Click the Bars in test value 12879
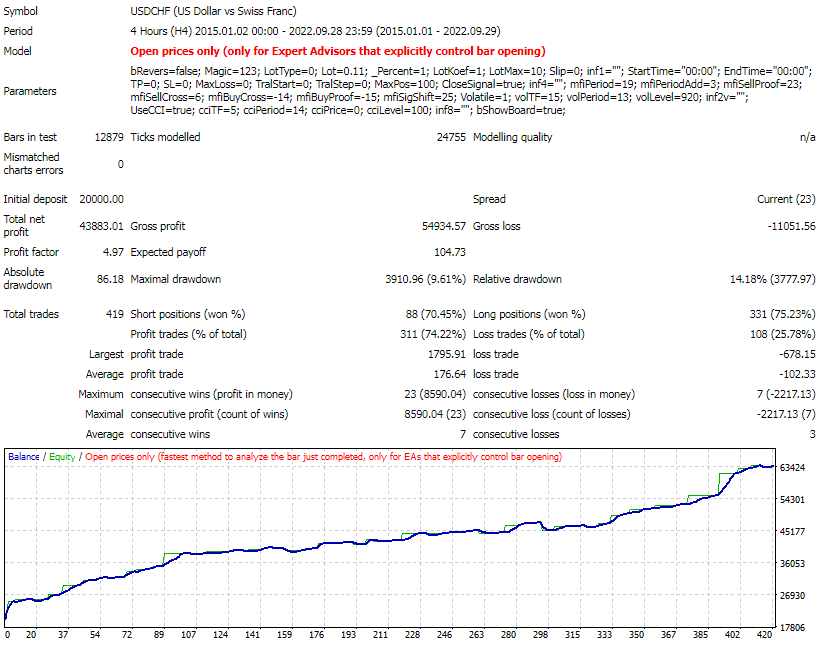Image resolution: width=824 pixels, height=645 pixels. [x=109, y=137]
